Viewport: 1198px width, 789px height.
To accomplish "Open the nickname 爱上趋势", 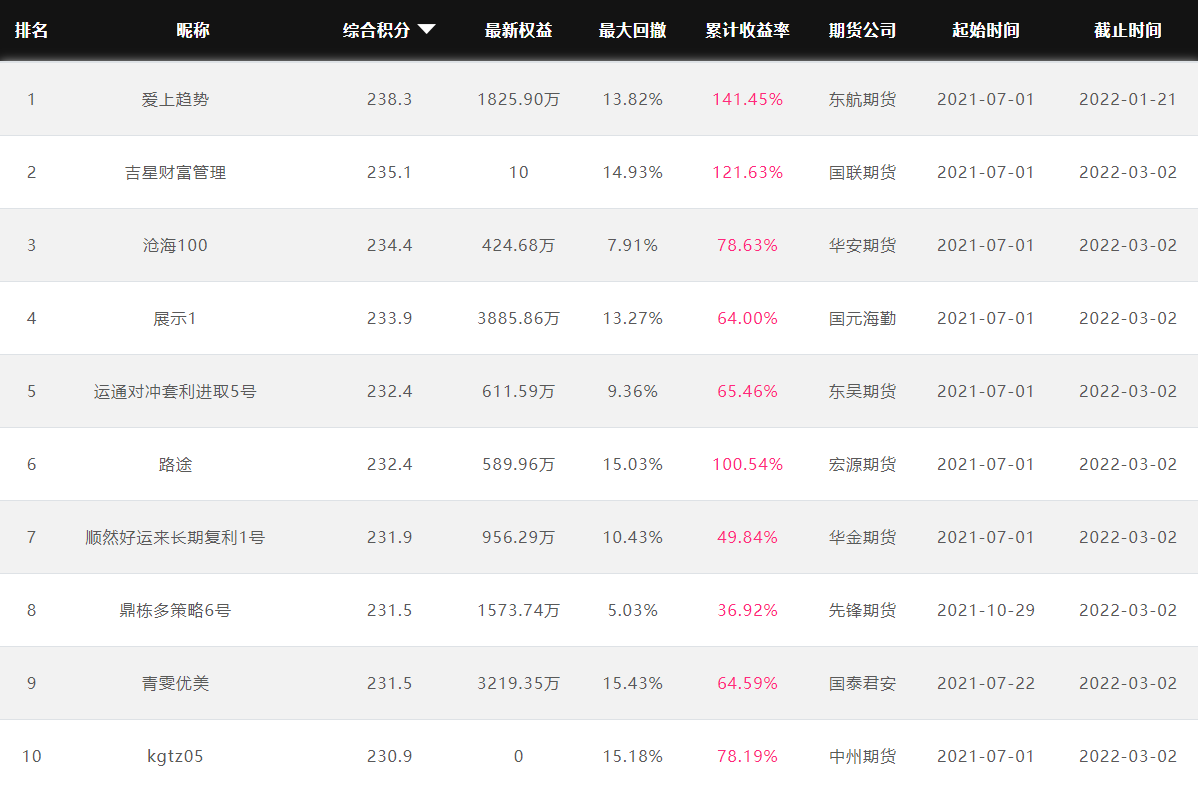I will [x=175, y=99].
